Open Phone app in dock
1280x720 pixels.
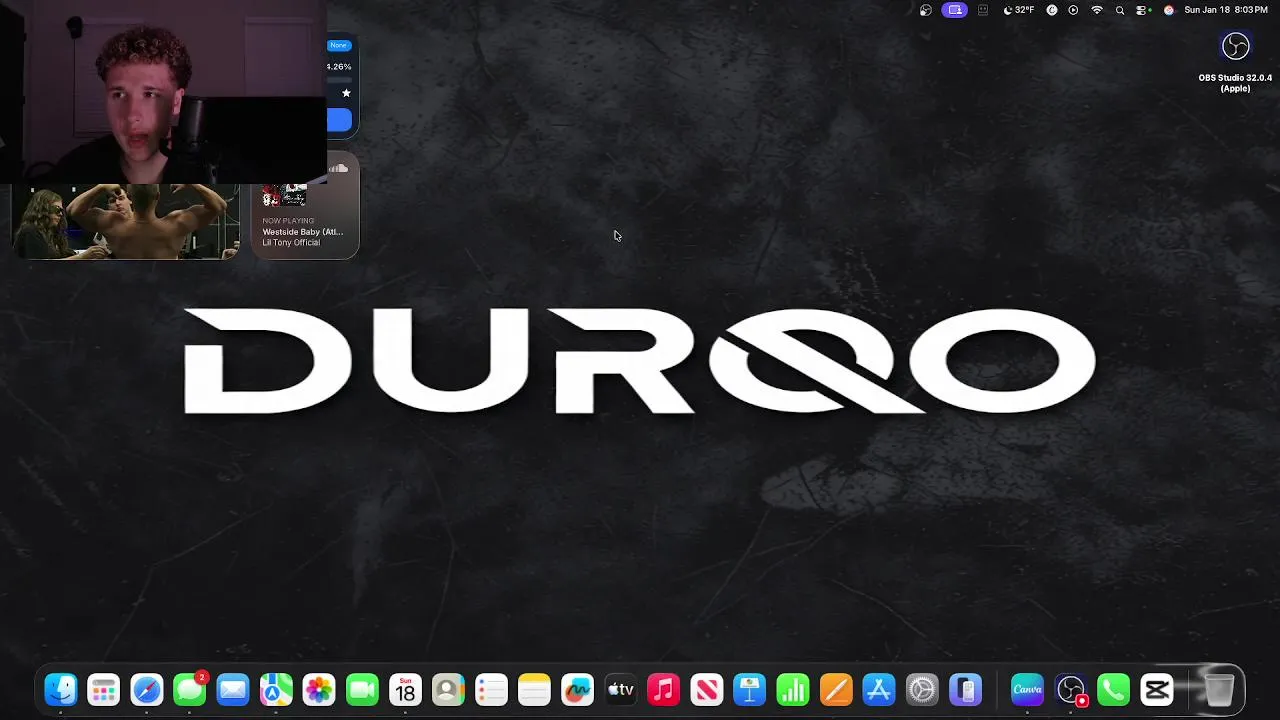1113,690
